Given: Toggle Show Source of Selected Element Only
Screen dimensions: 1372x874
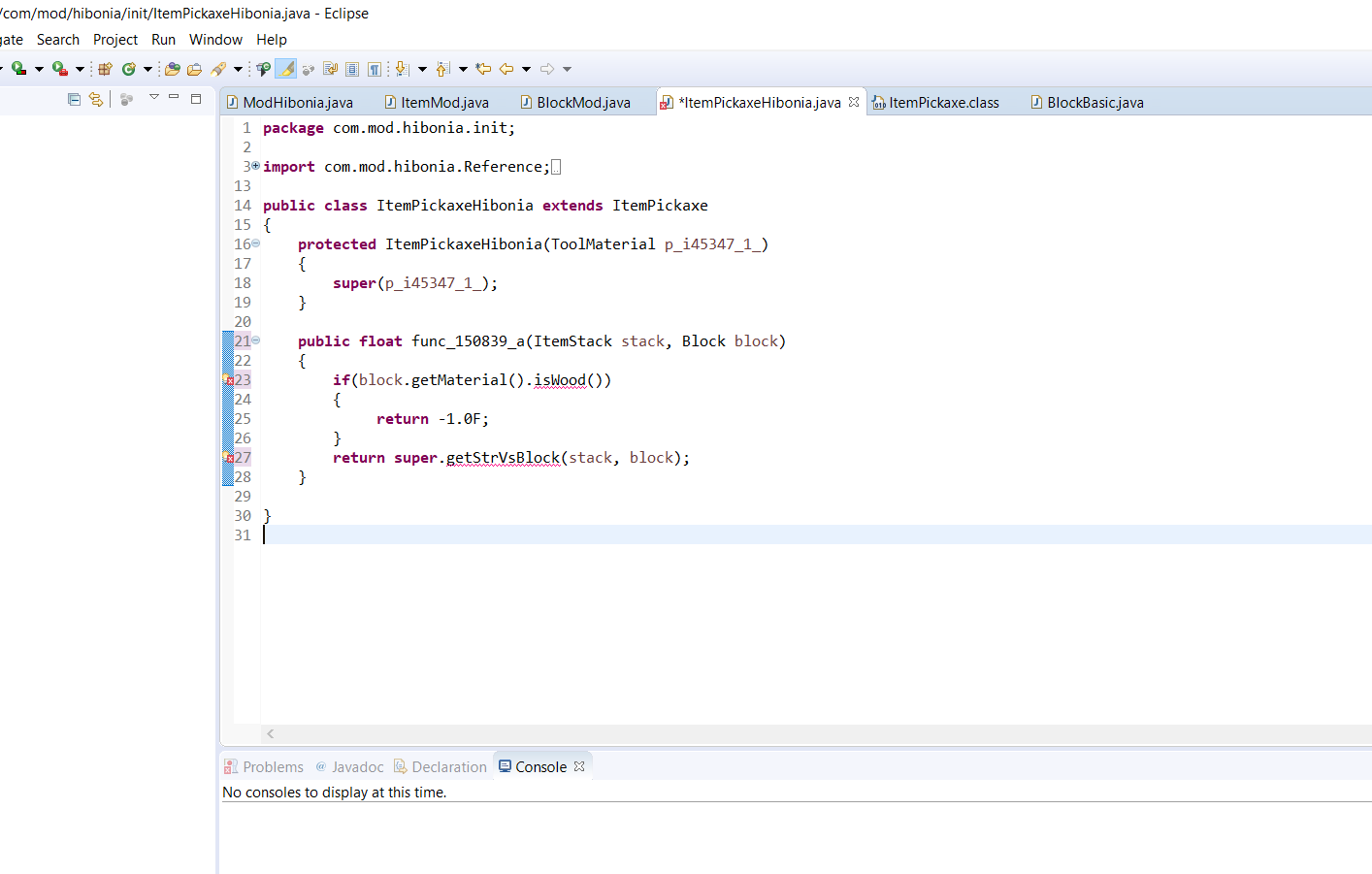Looking at the screenshot, I should [352, 69].
